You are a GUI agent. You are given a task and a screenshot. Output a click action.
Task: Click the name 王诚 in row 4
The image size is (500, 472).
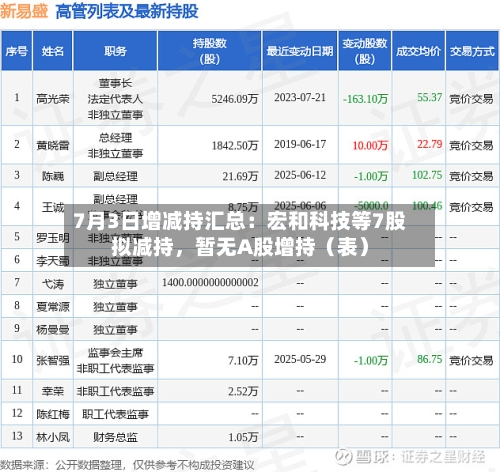pos(53,207)
